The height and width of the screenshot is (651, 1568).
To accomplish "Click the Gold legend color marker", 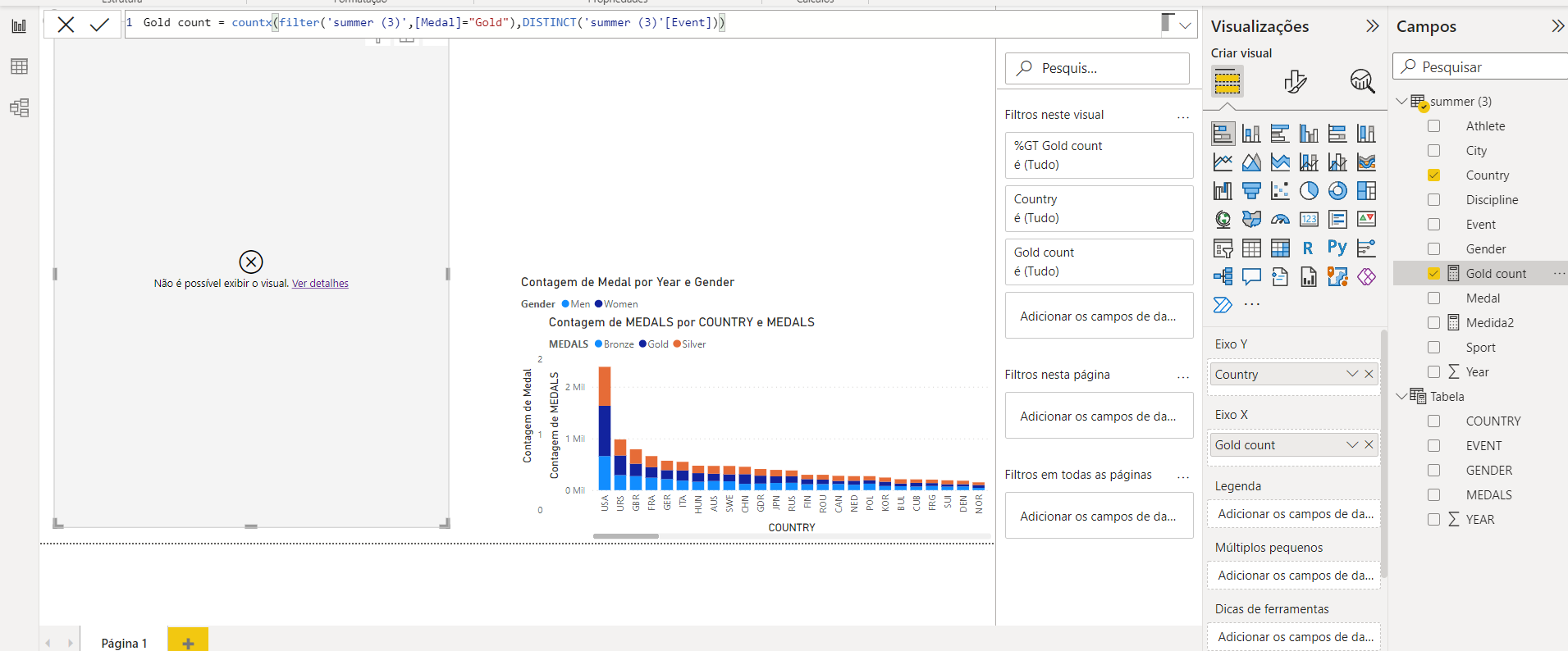I will click(643, 344).
